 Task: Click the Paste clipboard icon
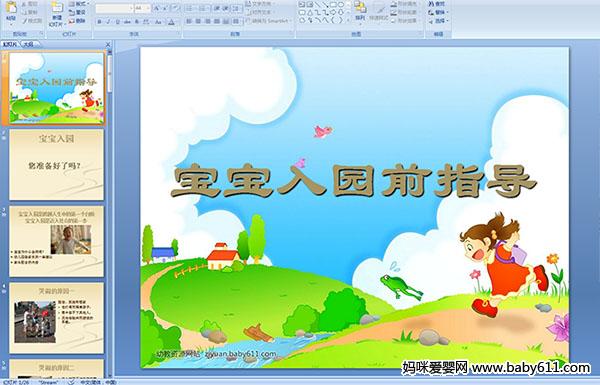pyautogui.click(x=11, y=10)
